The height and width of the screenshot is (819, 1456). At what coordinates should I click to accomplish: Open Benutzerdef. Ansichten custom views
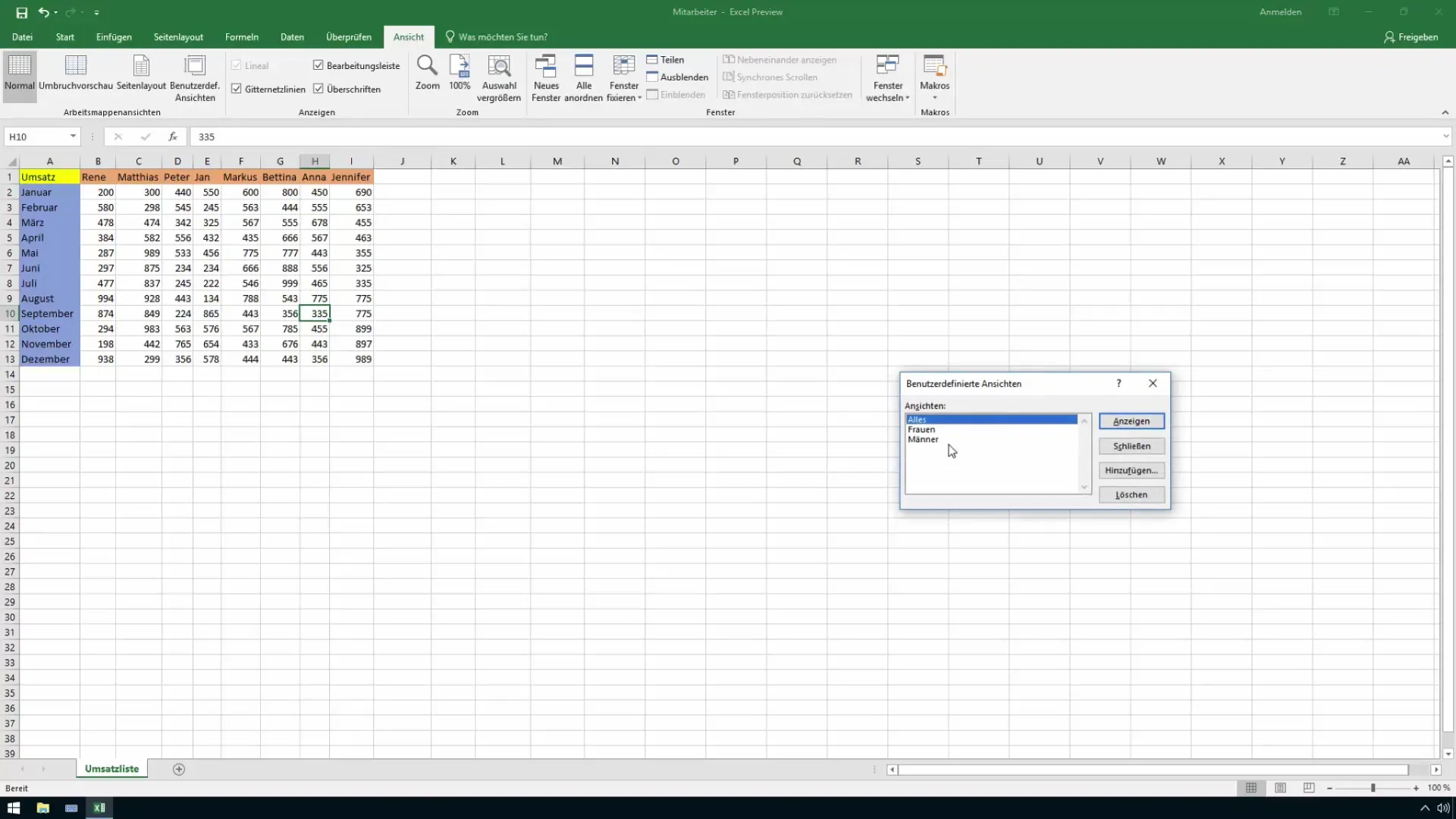[x=195, y=78]
